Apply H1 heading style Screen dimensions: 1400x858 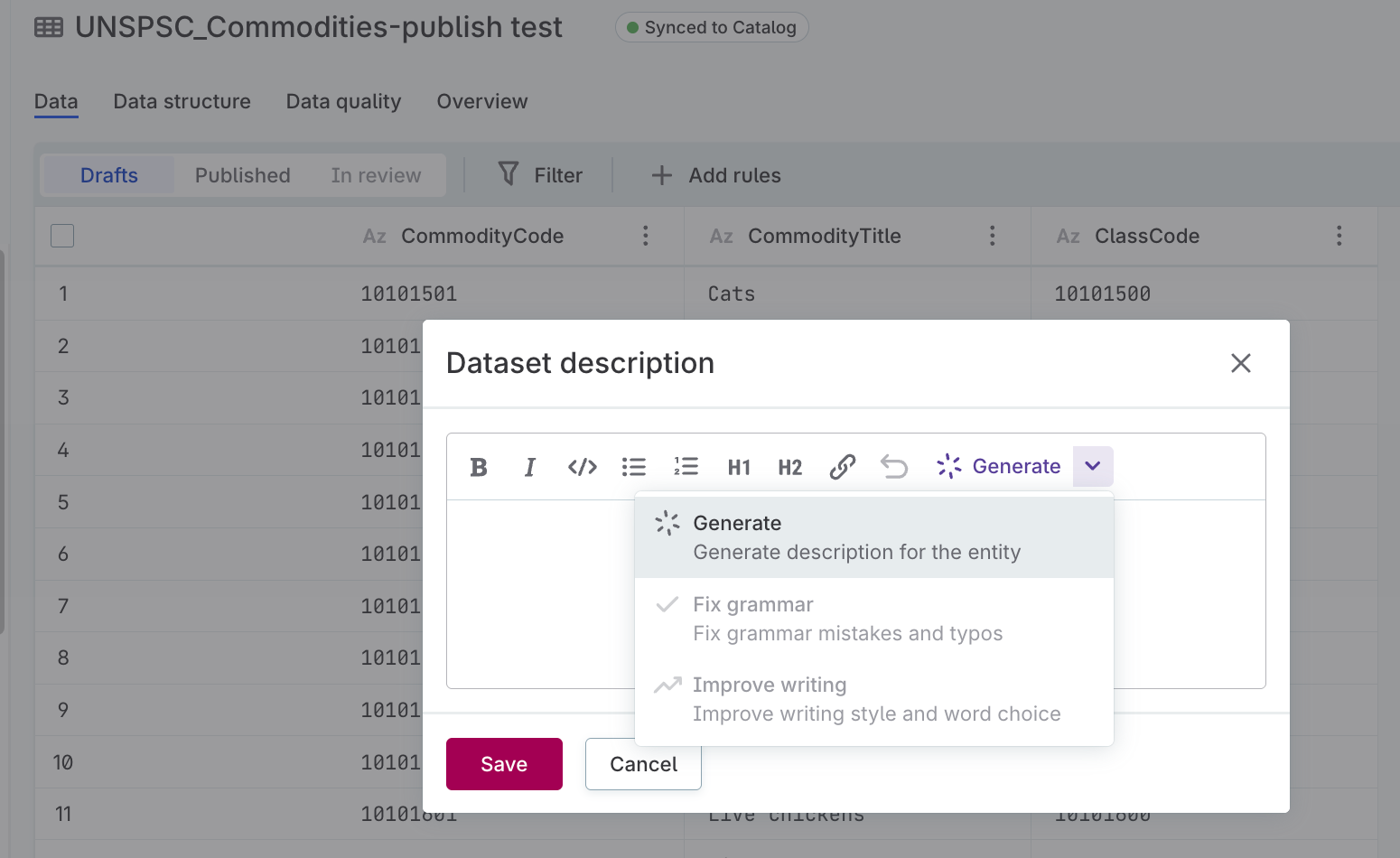[x=739, y=467]
